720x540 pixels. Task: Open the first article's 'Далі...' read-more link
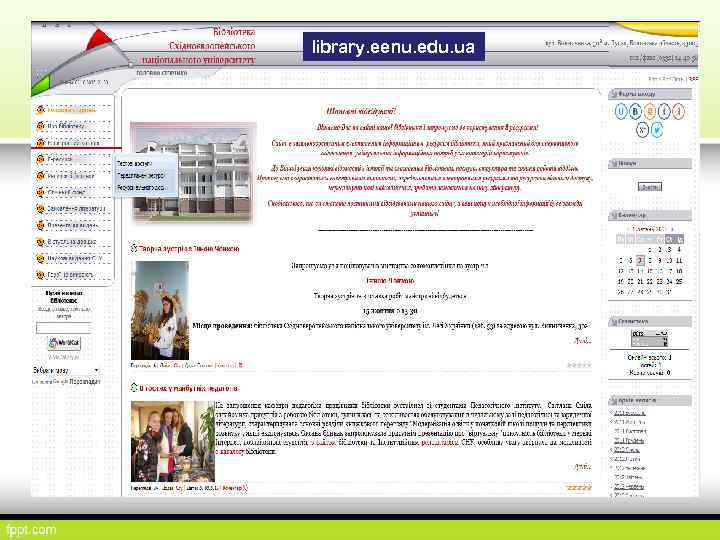click(583, 341)
